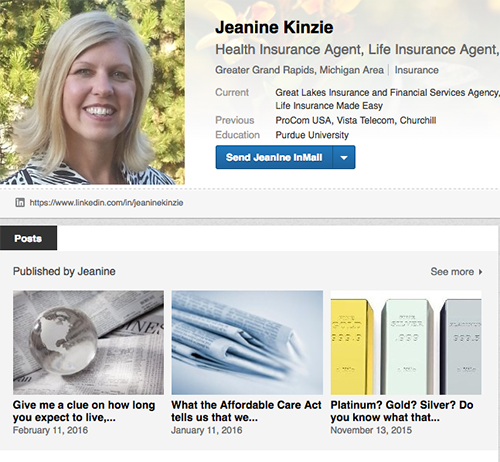Open the gold and silver bars thumbnail

(406, 343)
